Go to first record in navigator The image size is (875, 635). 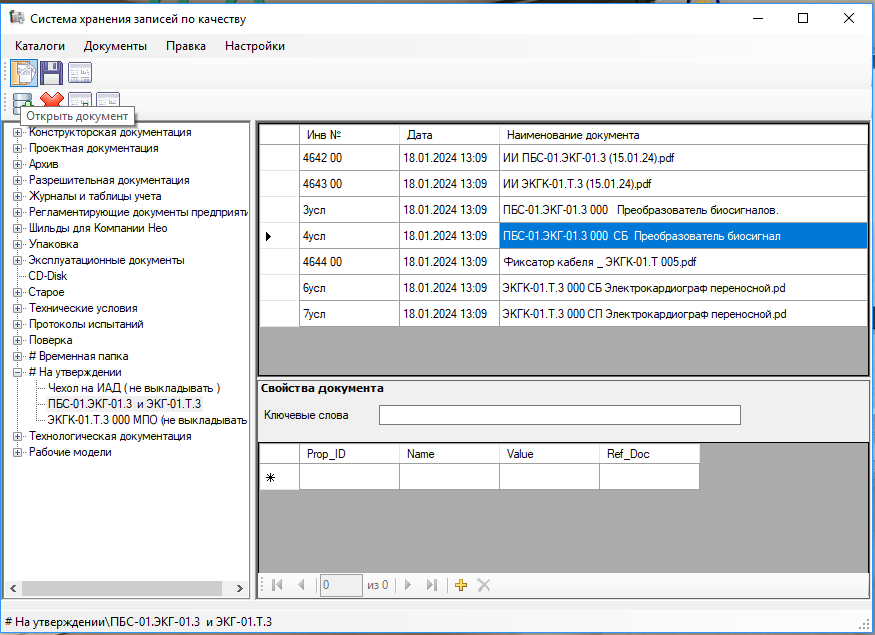[277, 585]
